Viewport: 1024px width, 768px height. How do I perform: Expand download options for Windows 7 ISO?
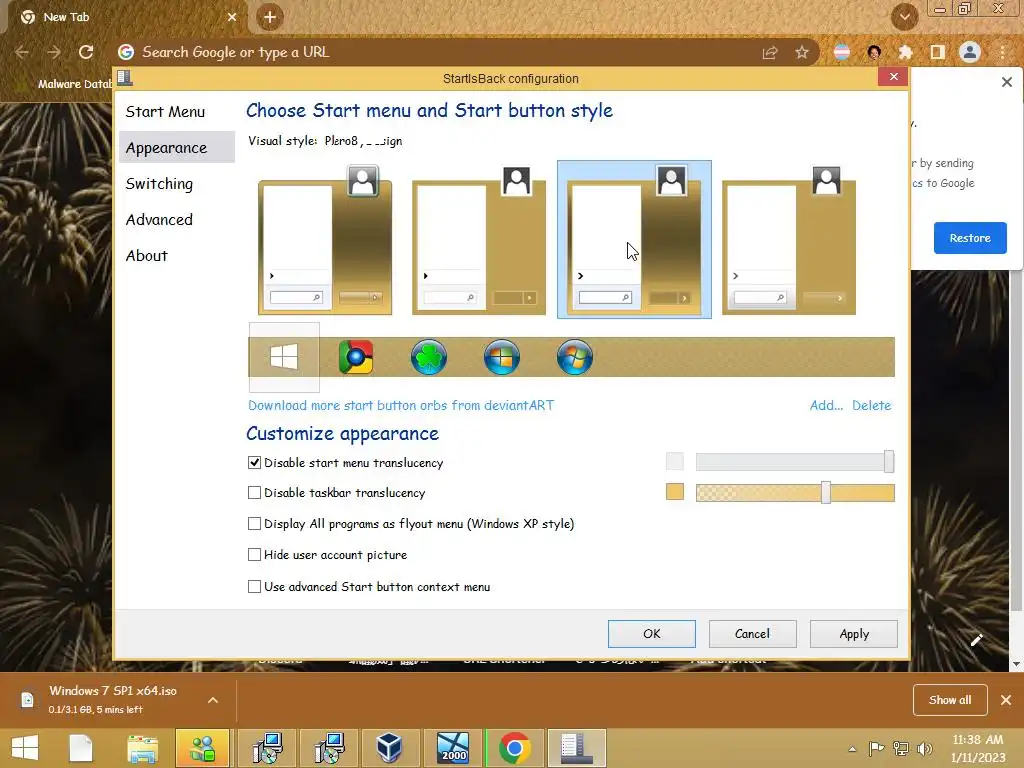pyautogui.click(x=213, y=700)
